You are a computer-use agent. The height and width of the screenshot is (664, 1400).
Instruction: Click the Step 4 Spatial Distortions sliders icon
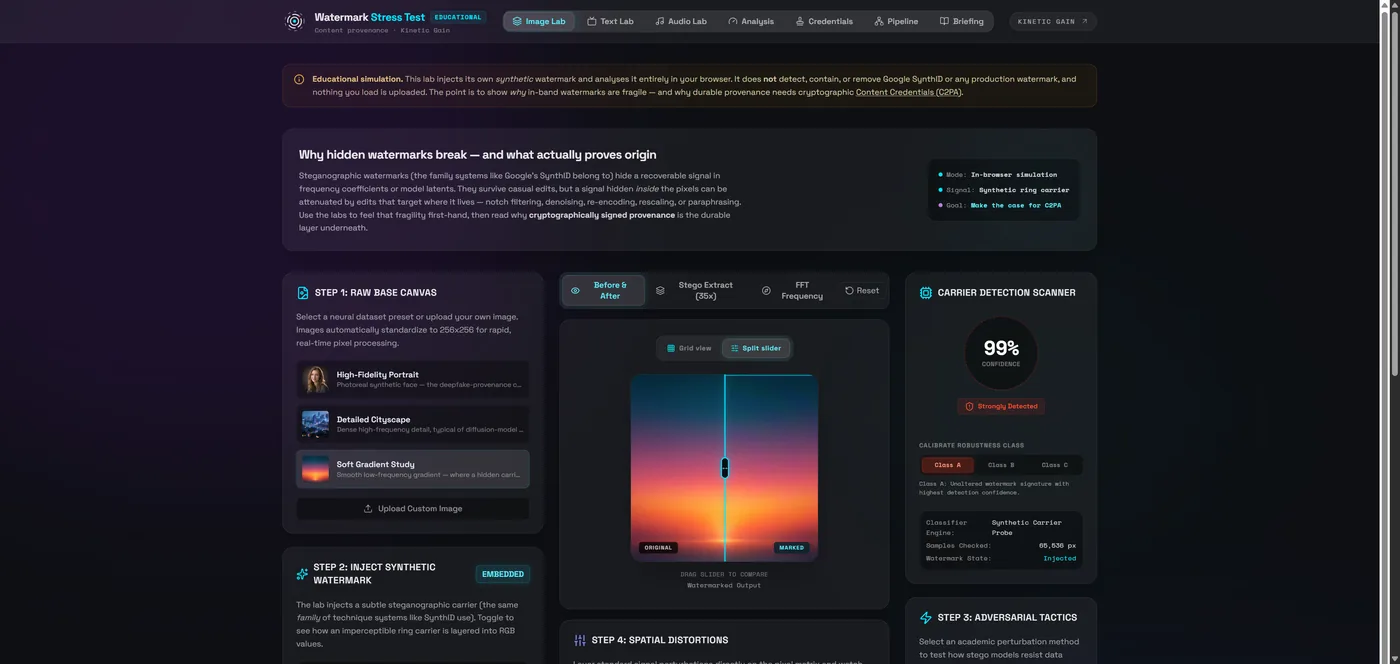[x=580, y=640]
